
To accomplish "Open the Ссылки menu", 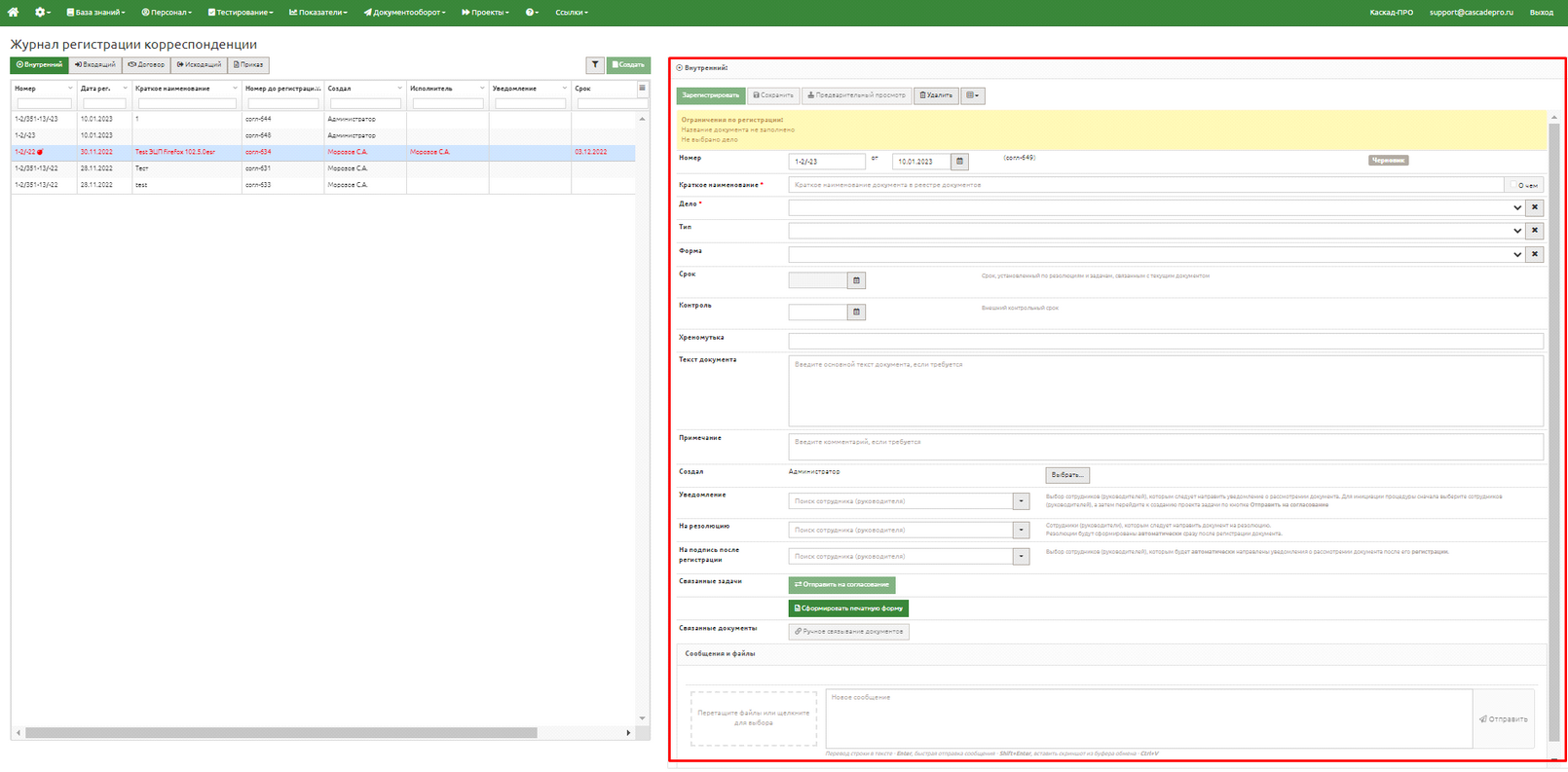I will pyautogui.click(x=572, y=13).
